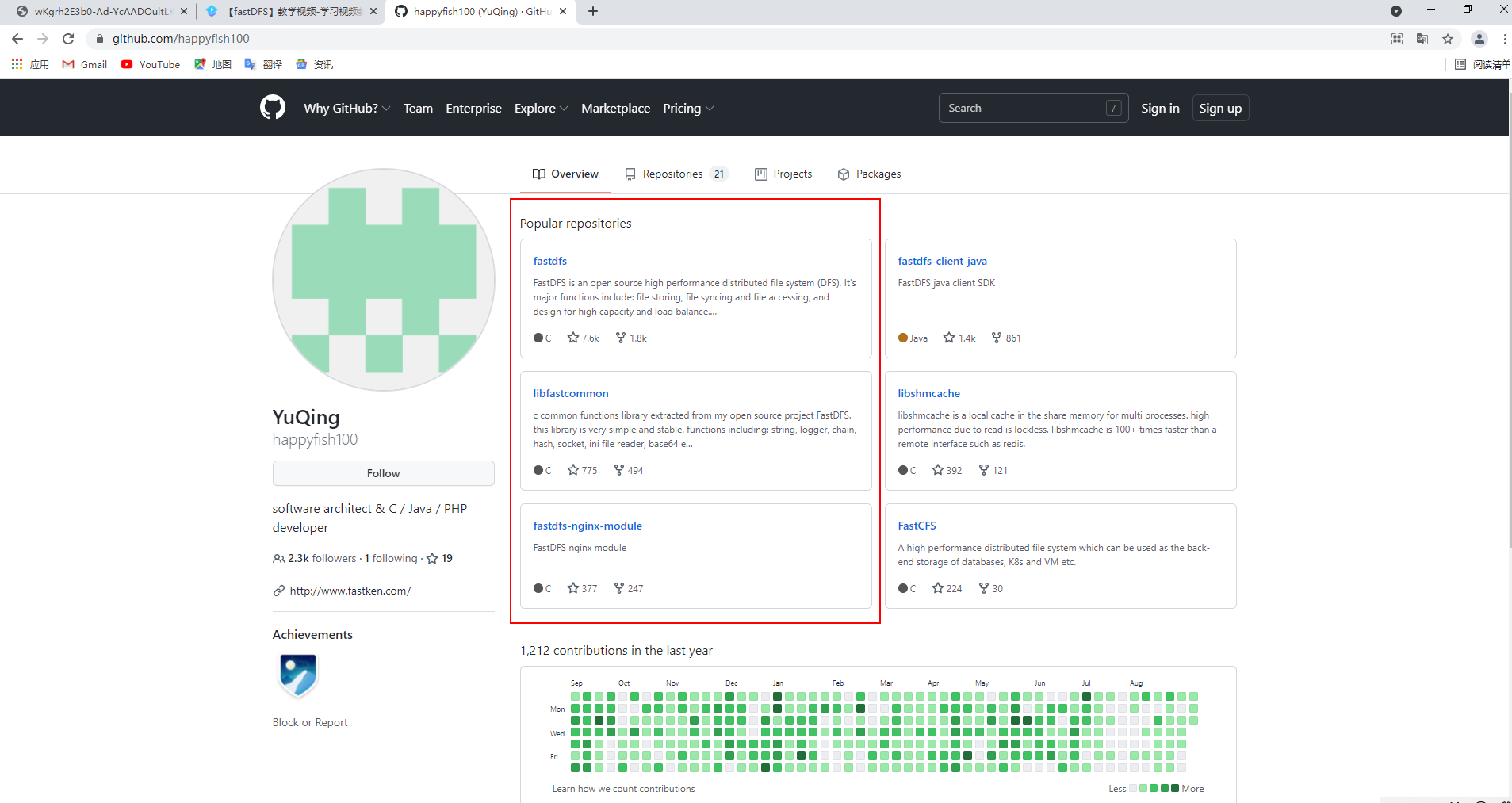Screen dimensions: 1512x803
Task: Click the QR code icon in address bar
Action: (1397, 39)
